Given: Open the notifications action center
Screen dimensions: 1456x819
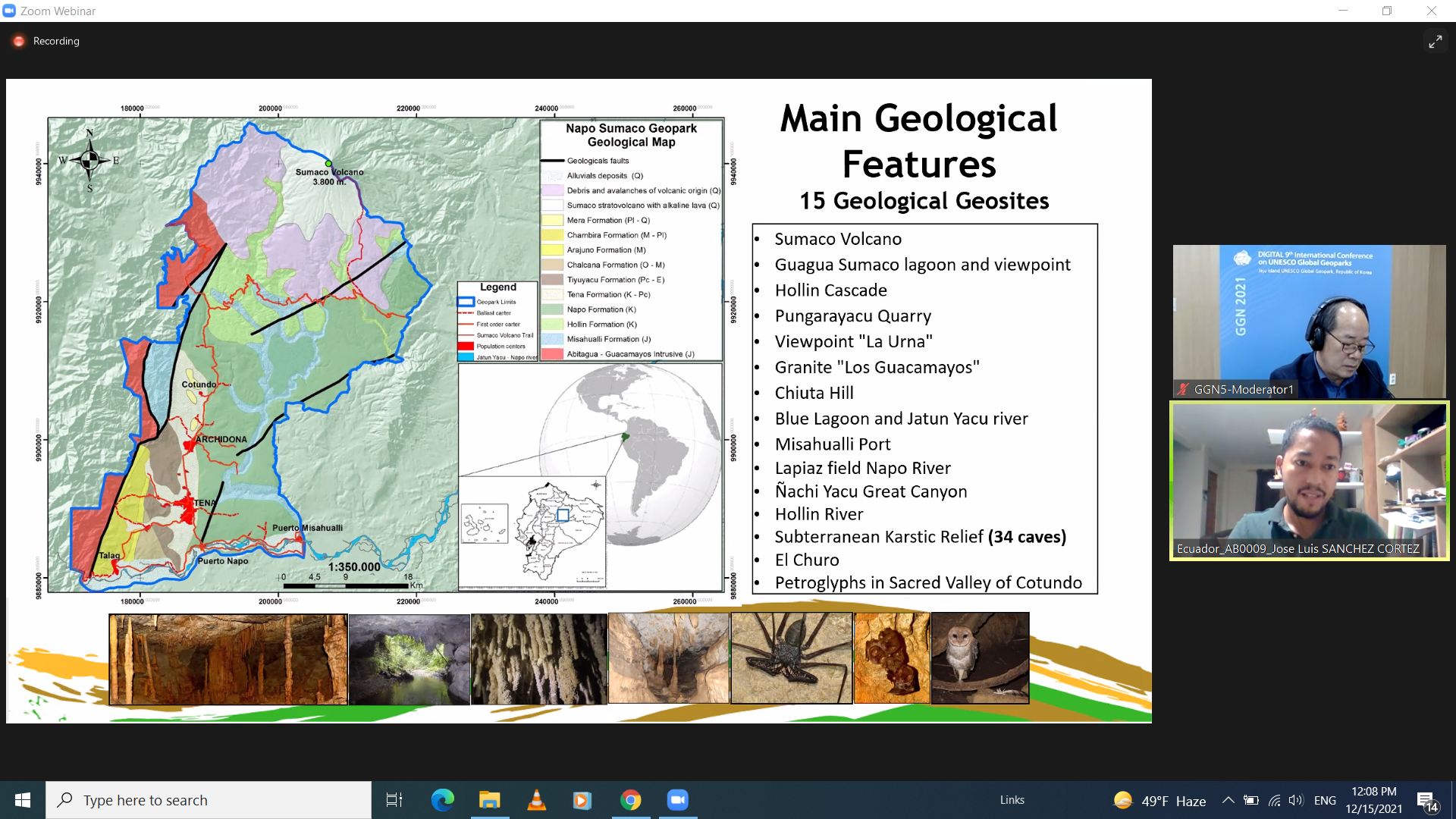Looking at the screenshot, I should (1426, 801).
